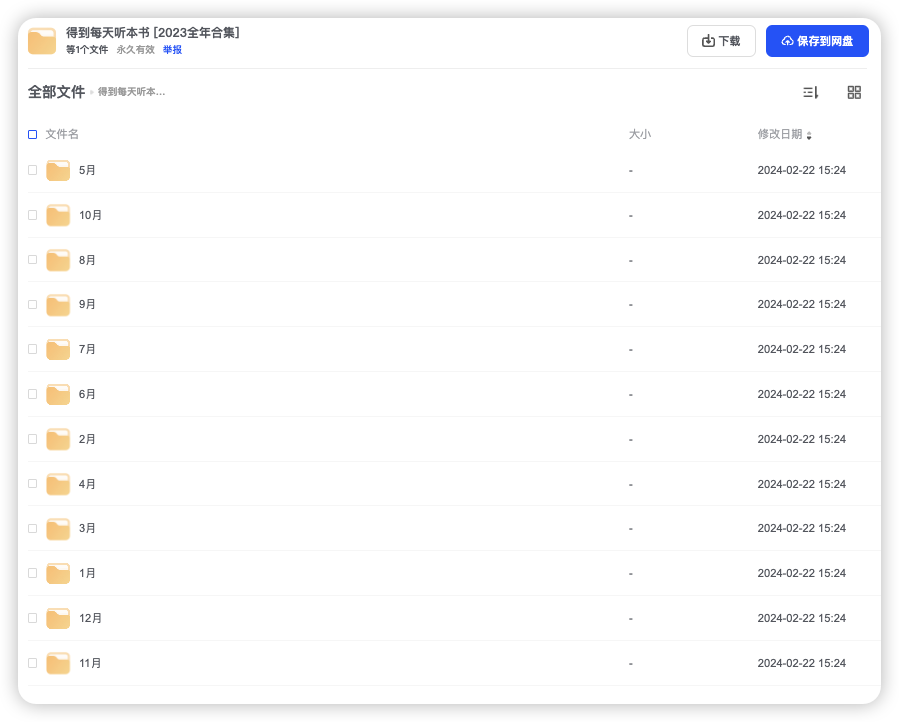Image resolution: width=899 pixels, height=722 pixels.
Task: Click the 文件名 column header
Action: click(62, 134)
